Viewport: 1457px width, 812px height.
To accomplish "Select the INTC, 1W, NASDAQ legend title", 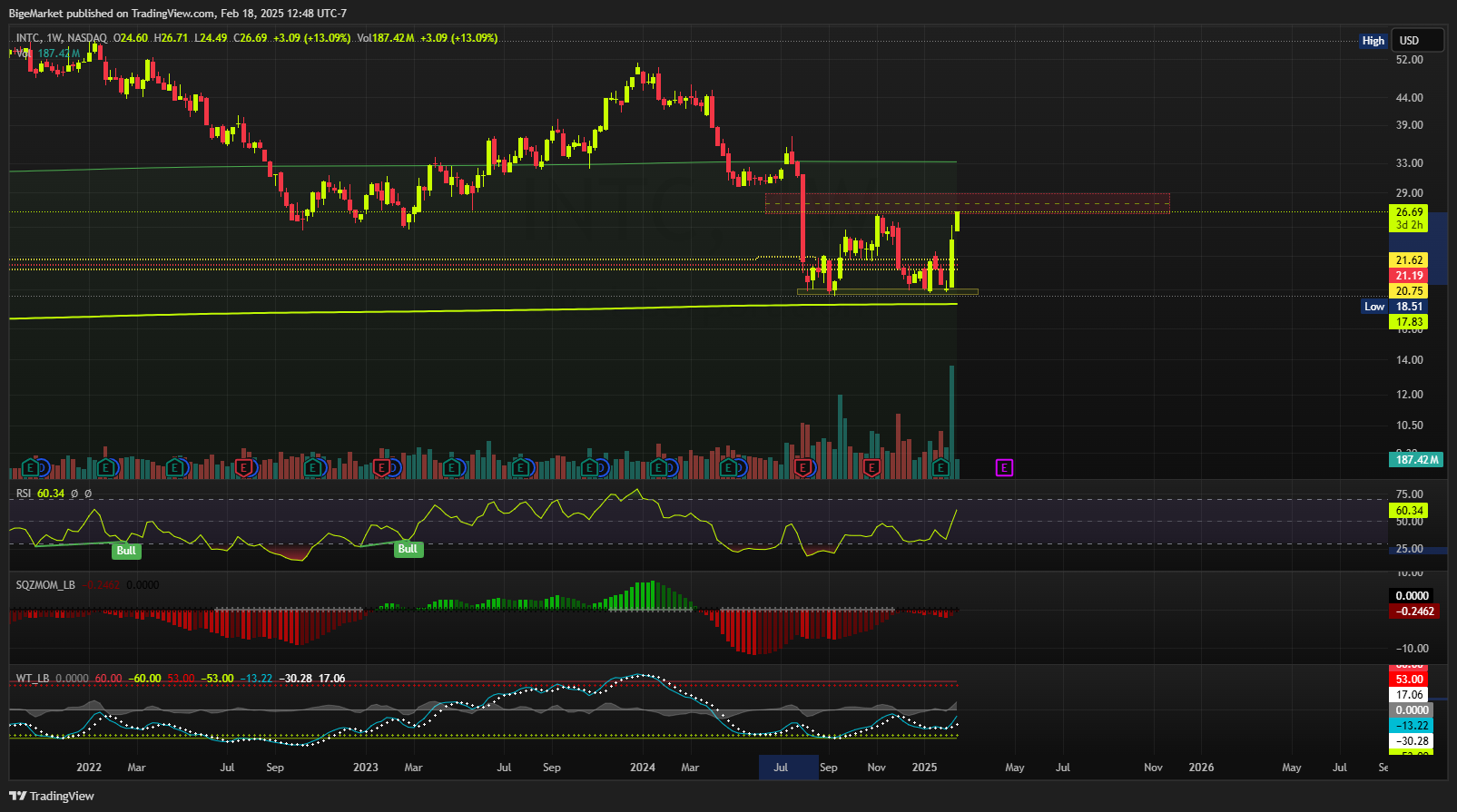I will [62, 38].
